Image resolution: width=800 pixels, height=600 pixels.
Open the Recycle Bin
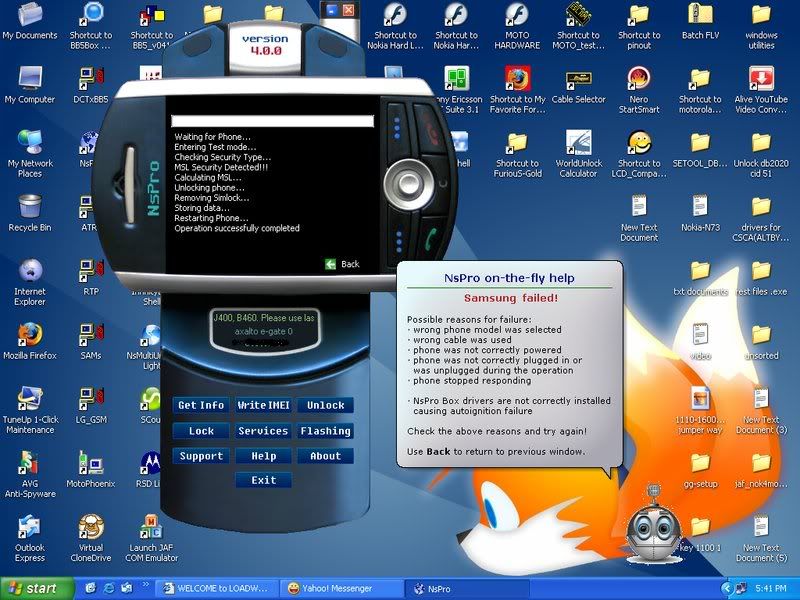coord(30,213)
